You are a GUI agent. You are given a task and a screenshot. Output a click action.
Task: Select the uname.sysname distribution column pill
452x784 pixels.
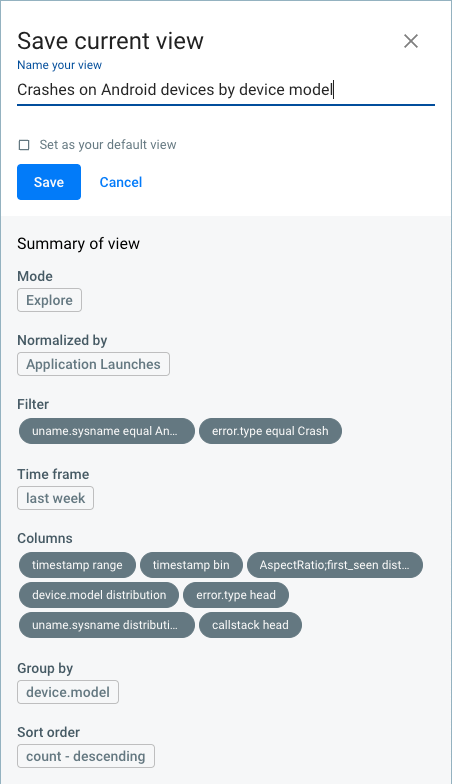[106, 625]
